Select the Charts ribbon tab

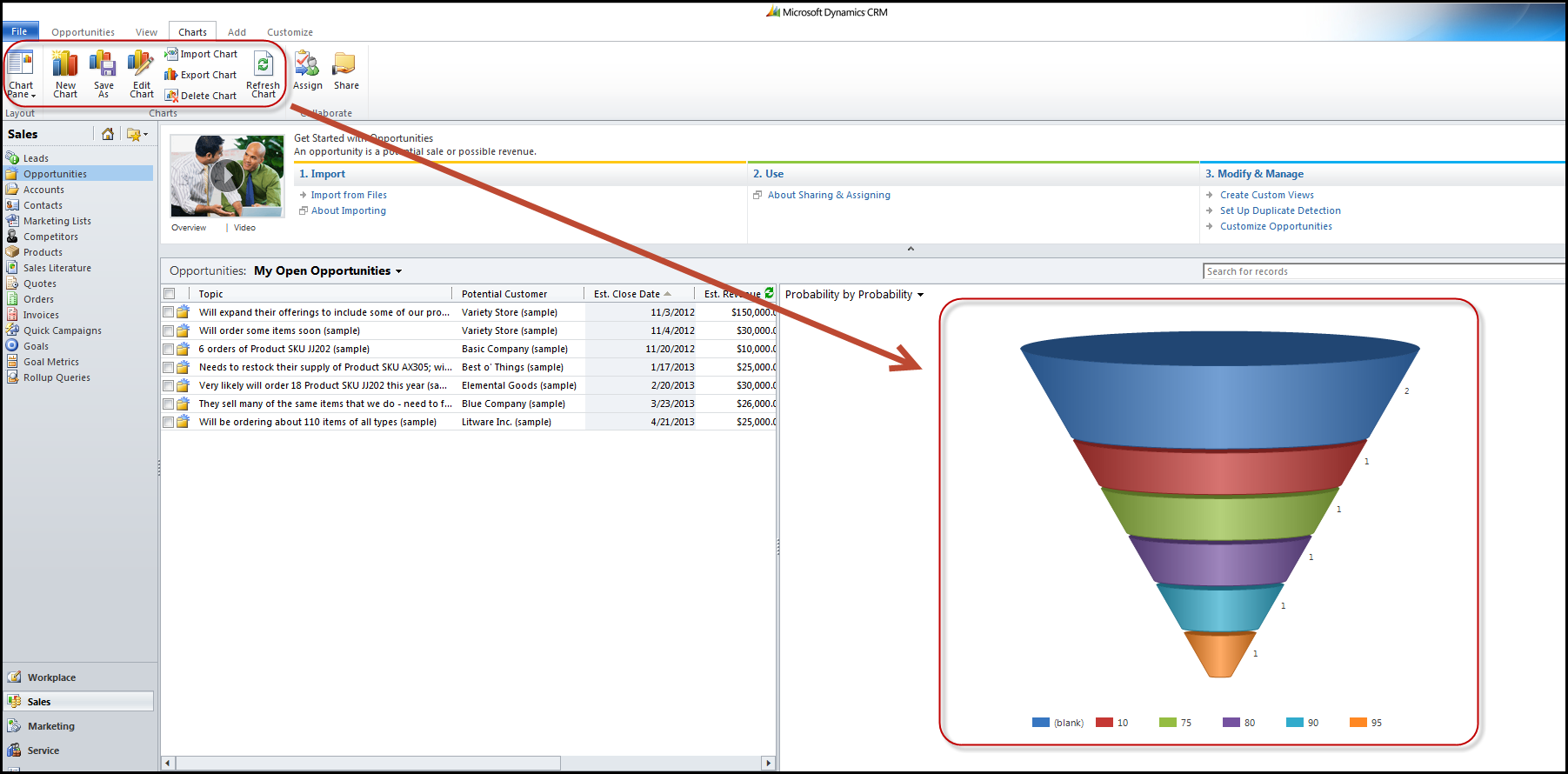coord(192,32)
